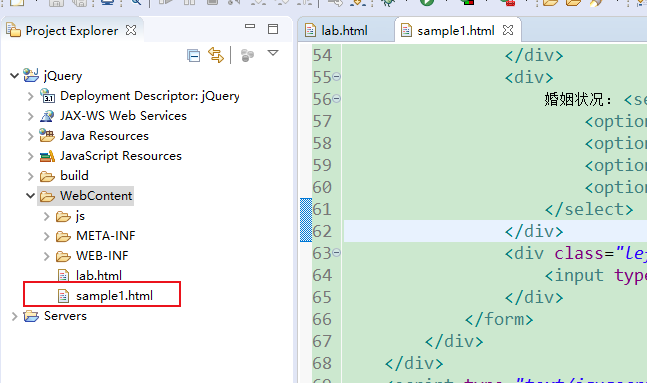Expand Java Resources node

30,136
